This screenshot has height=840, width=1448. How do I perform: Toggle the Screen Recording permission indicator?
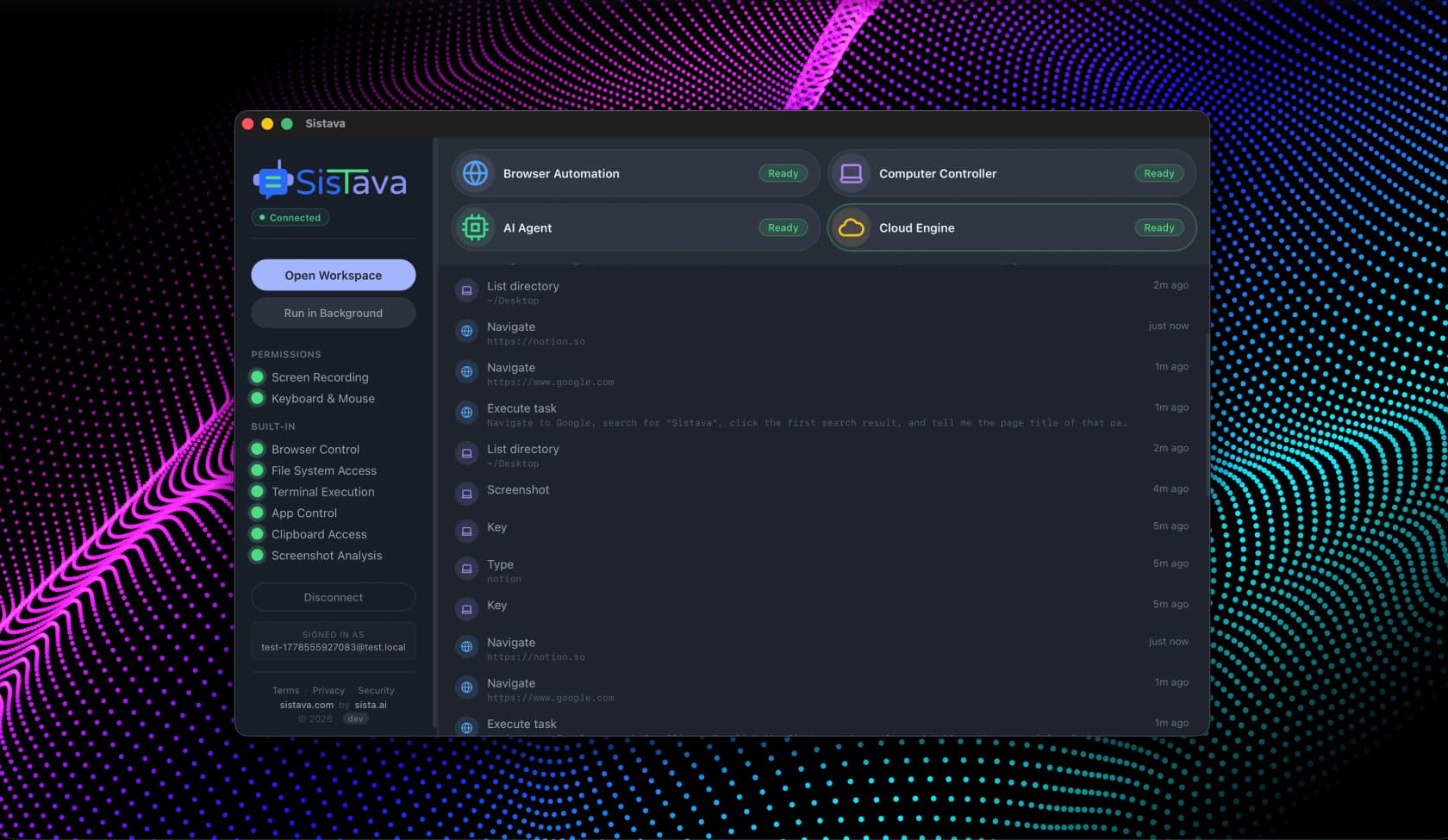(257, 376)
